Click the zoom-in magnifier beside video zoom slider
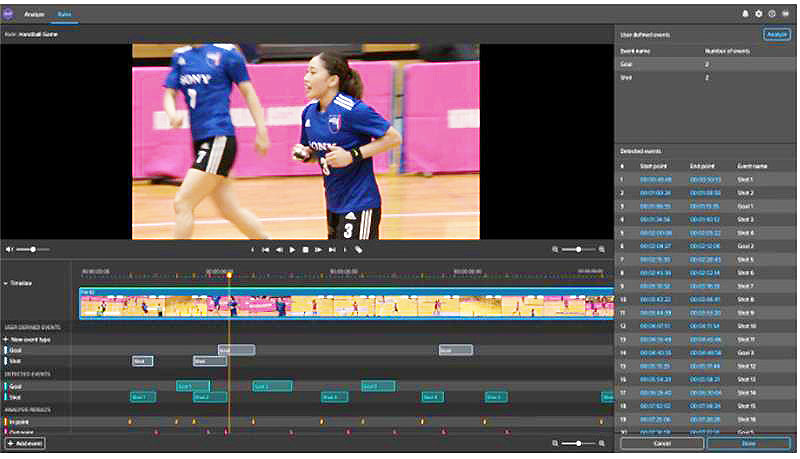This screenshot has height=459, width=800. 602,249
